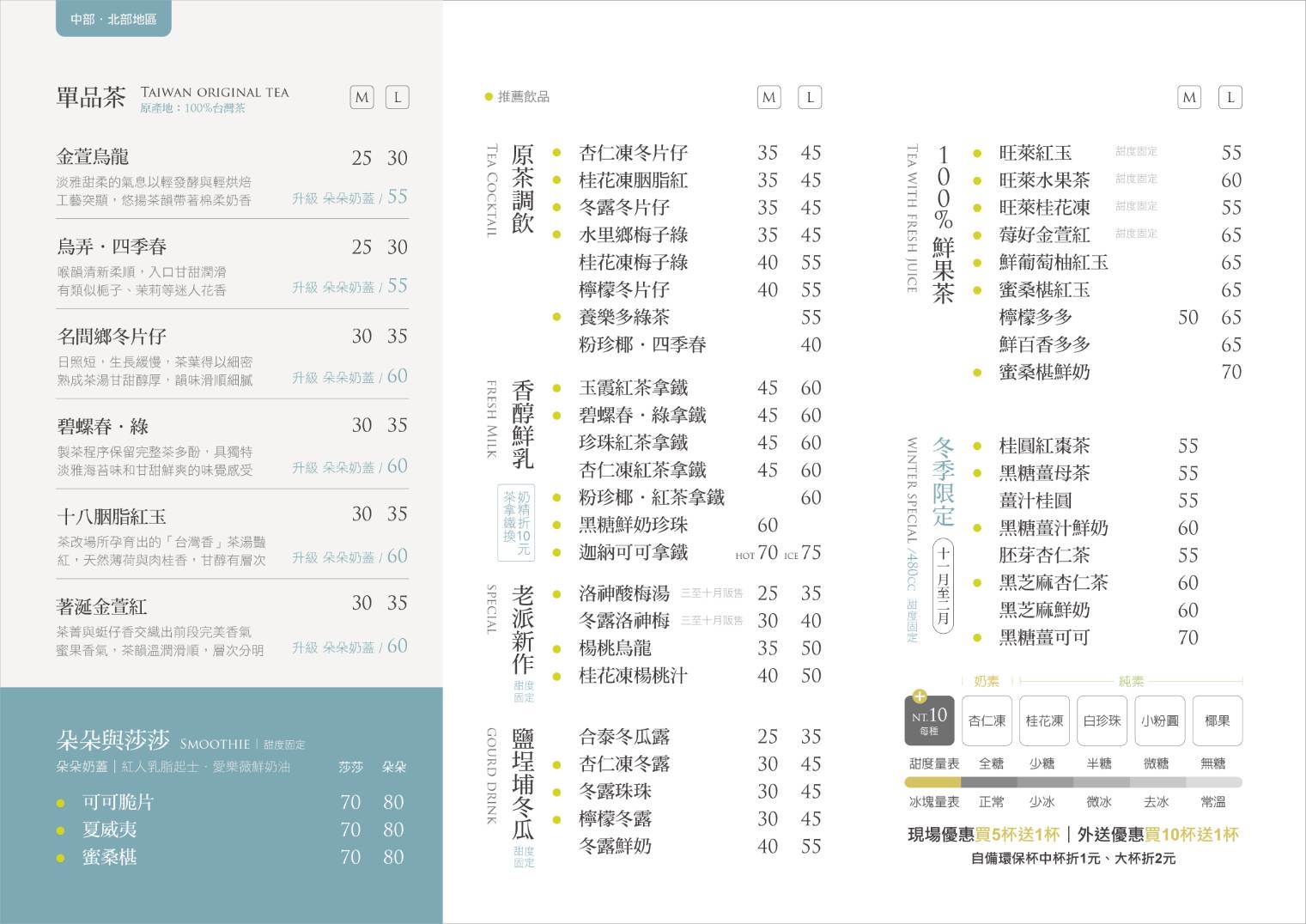Click the M size box above 旺萊紅玉 prices
The width and height of the screenshot is (1306, 924).
coord(1189,97)
